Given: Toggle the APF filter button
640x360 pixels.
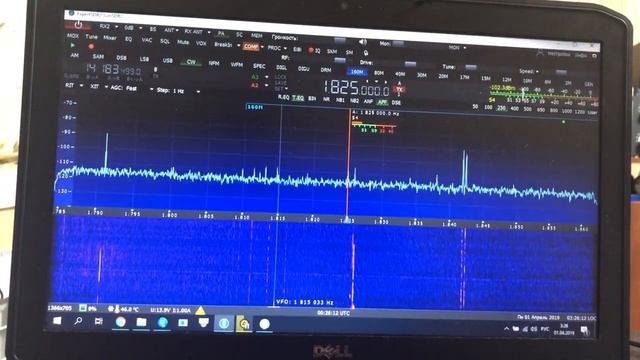Looking at the screenshot, I should click(x=382, y=102).
